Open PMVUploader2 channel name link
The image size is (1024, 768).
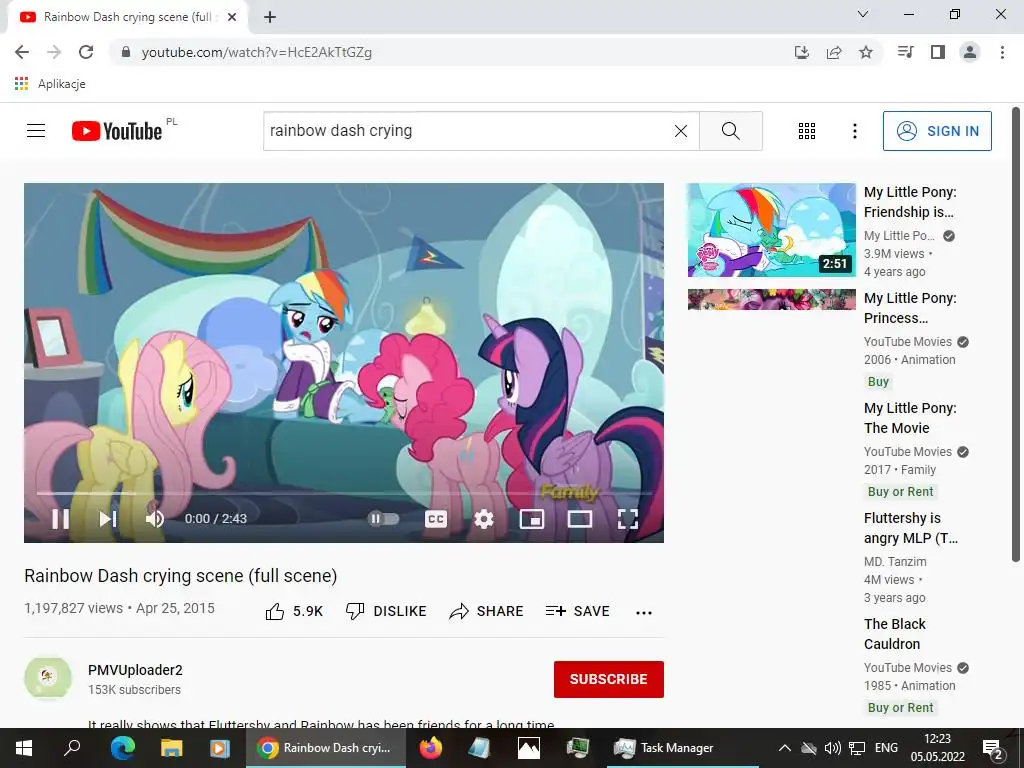click(x=135, y=670)
